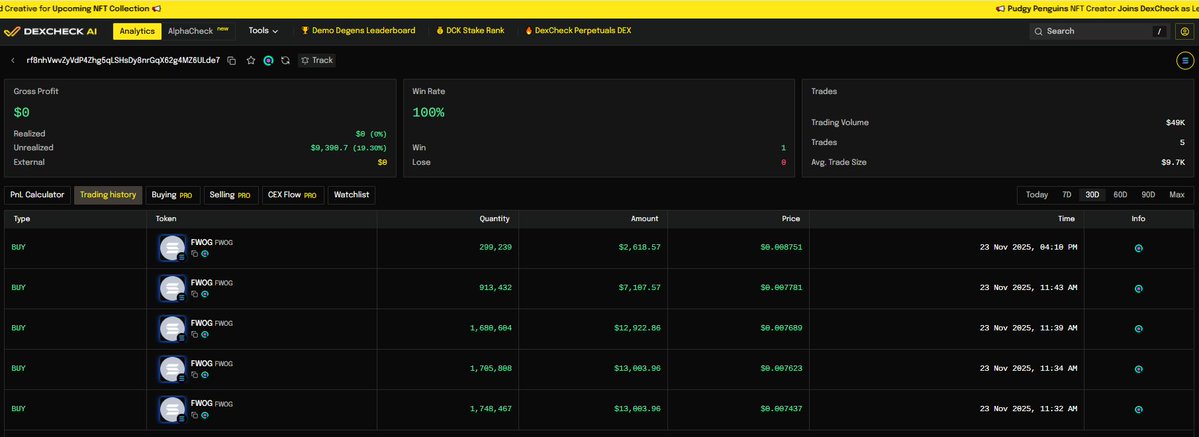
Task: Click FWOG token logo in 11:32 AM row
Action: click(172, 409)
